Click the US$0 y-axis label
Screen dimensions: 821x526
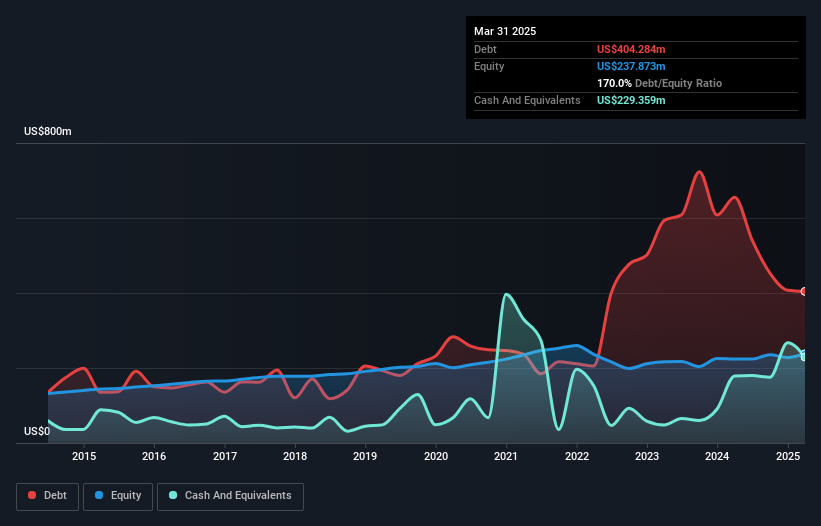37,431
